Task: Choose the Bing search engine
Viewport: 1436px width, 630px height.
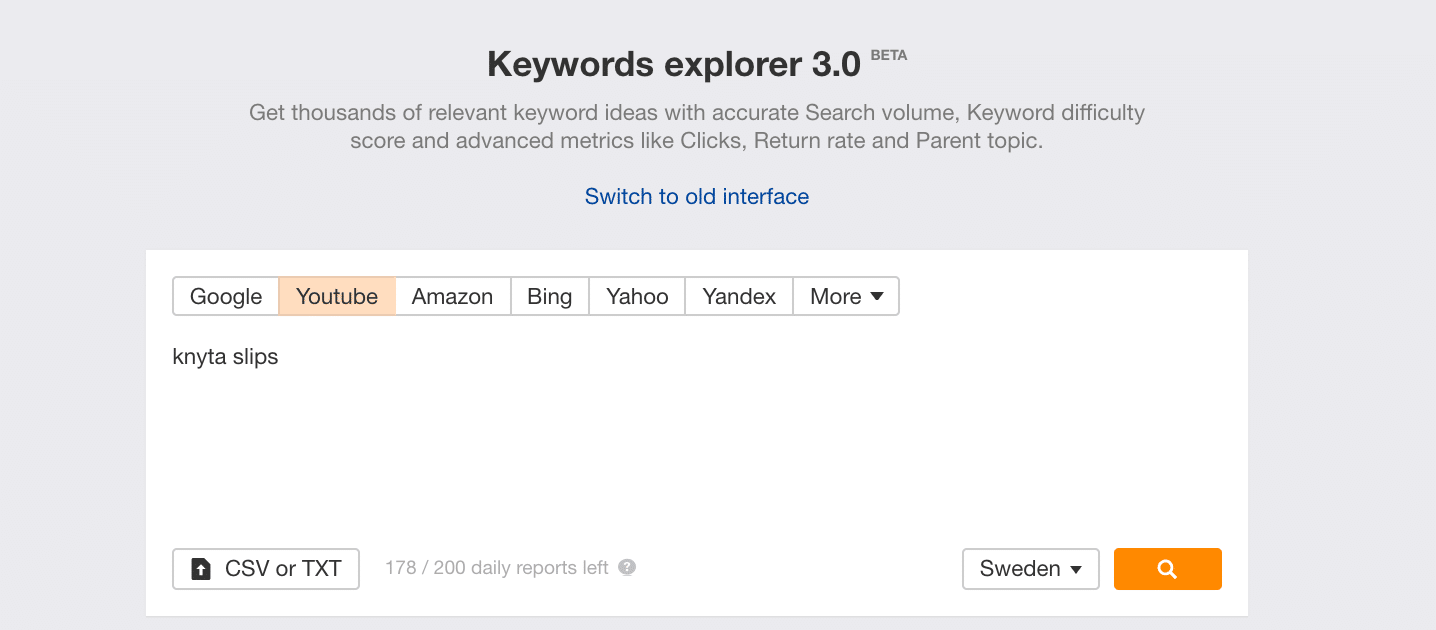Action: point(550,296)
